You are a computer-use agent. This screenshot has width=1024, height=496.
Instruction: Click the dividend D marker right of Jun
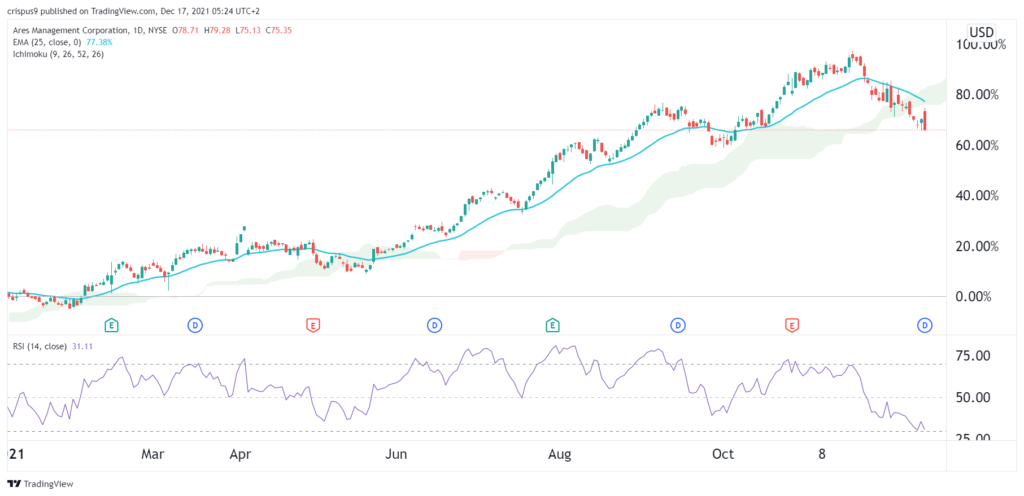click(x=434, y=324)
